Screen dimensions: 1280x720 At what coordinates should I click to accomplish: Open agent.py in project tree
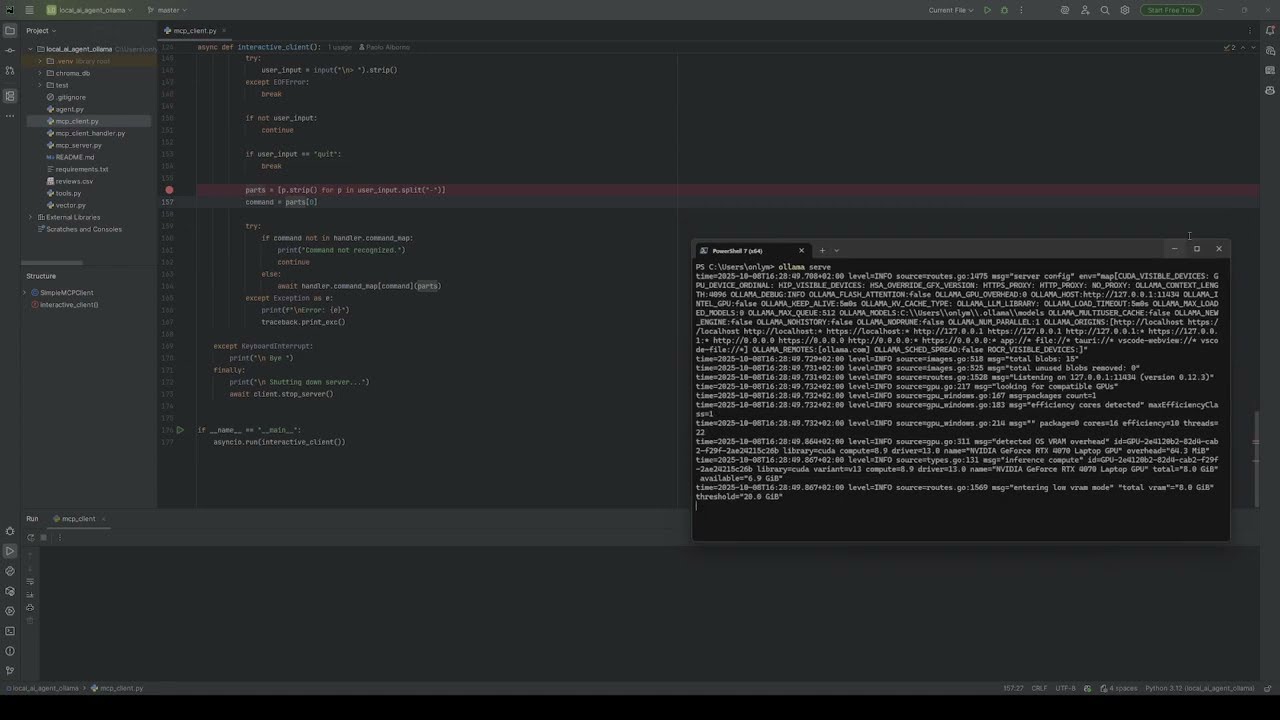[x=69, y=109]
